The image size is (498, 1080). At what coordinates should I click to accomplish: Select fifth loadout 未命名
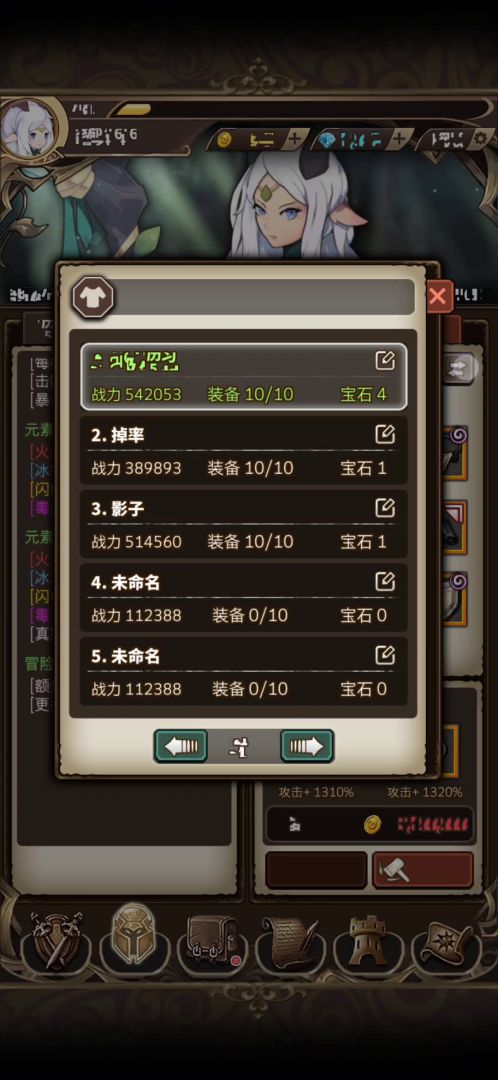pos(243,672)
